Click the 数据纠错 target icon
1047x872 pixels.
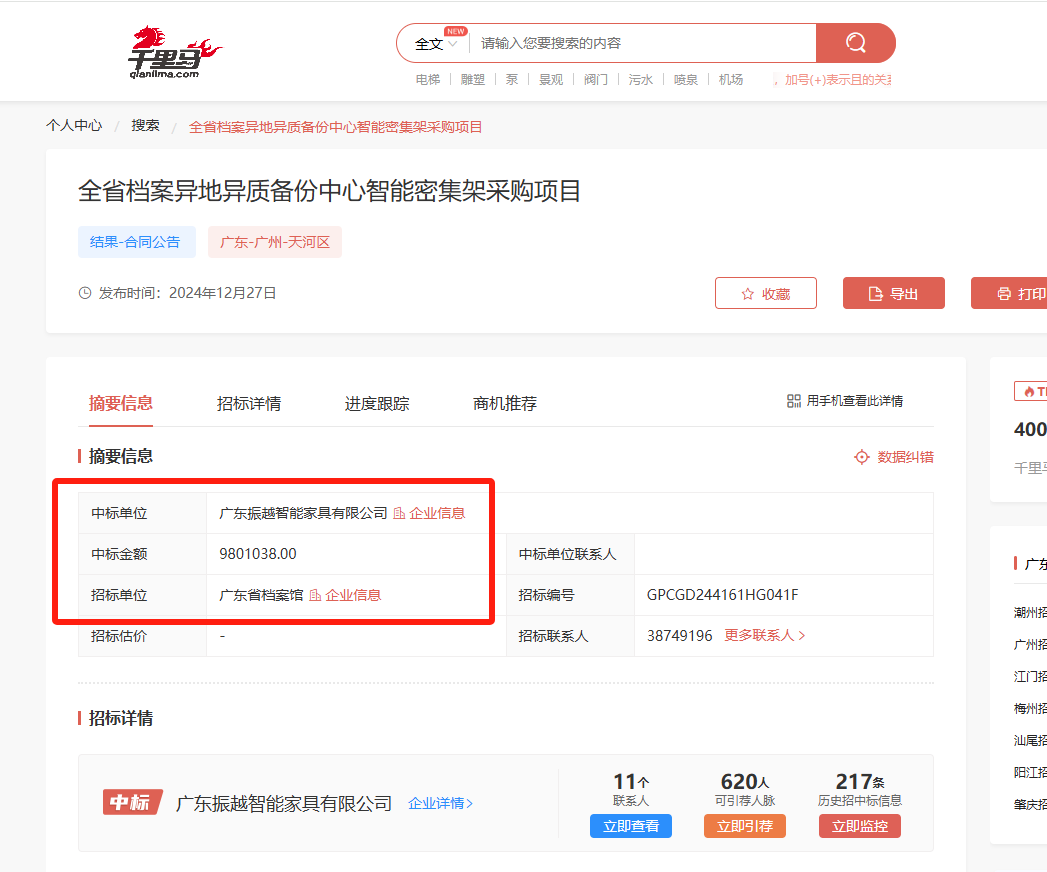pos(862,457)
